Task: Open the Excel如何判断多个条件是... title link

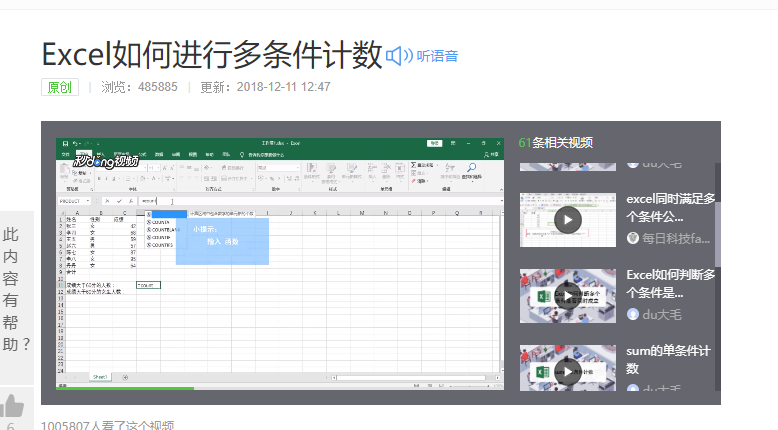Action: click(x=670, y=283)
